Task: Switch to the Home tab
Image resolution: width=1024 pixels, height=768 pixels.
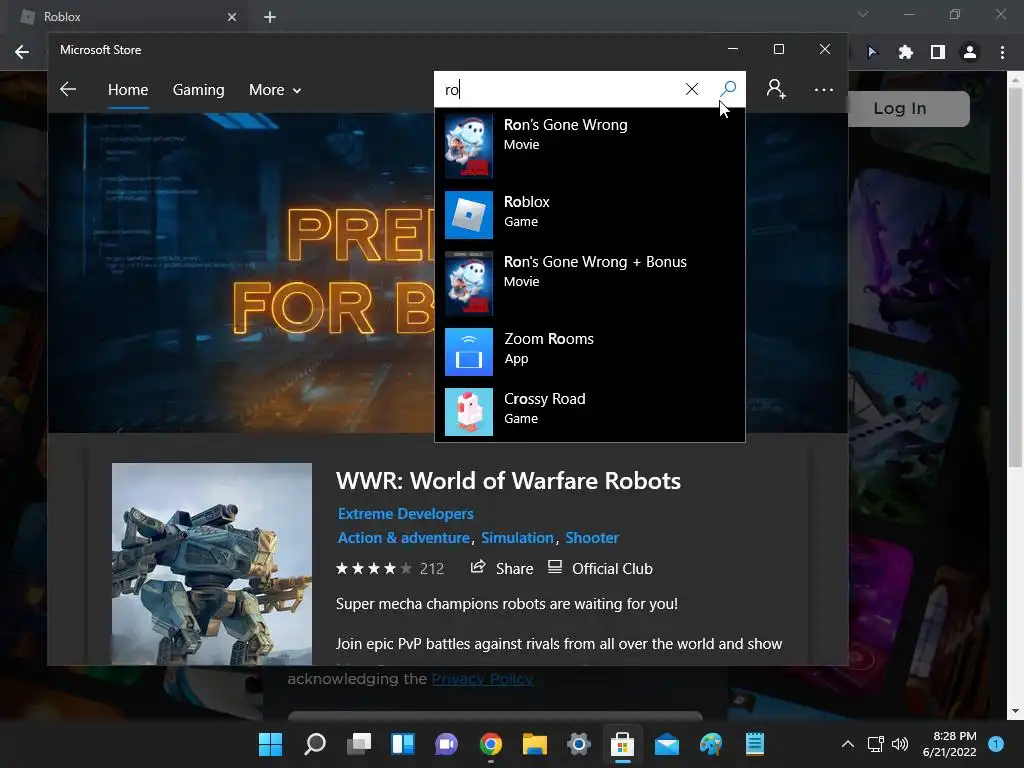Action: 128,90
